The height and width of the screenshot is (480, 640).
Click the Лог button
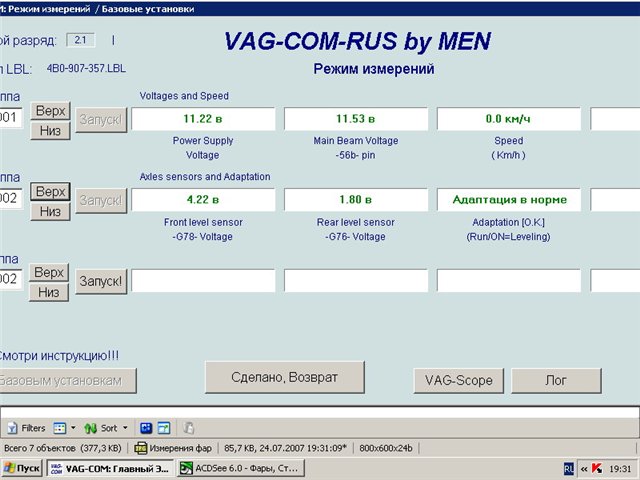point(556,380)
